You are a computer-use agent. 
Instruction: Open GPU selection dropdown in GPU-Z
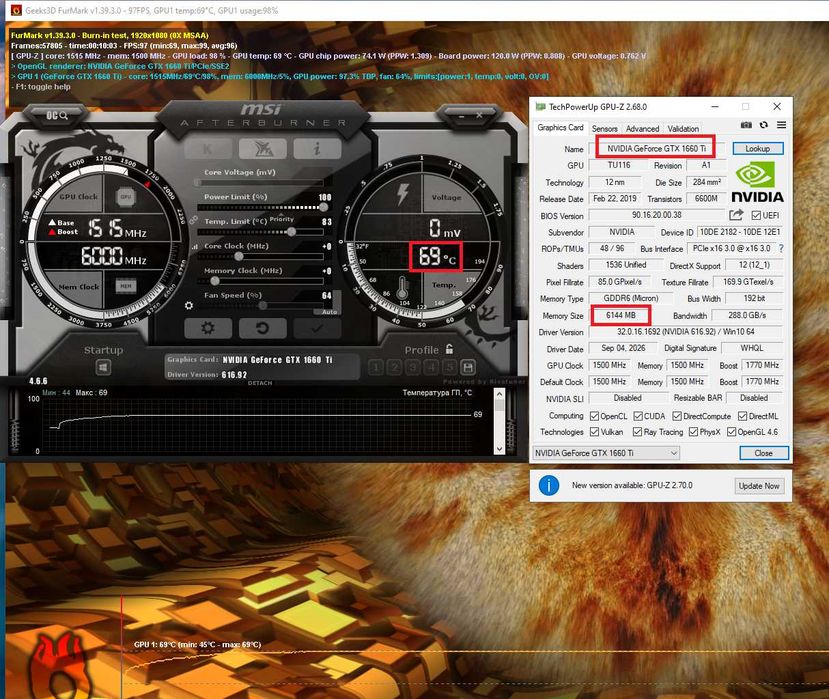pyautogui.click(x=606, y=453)
